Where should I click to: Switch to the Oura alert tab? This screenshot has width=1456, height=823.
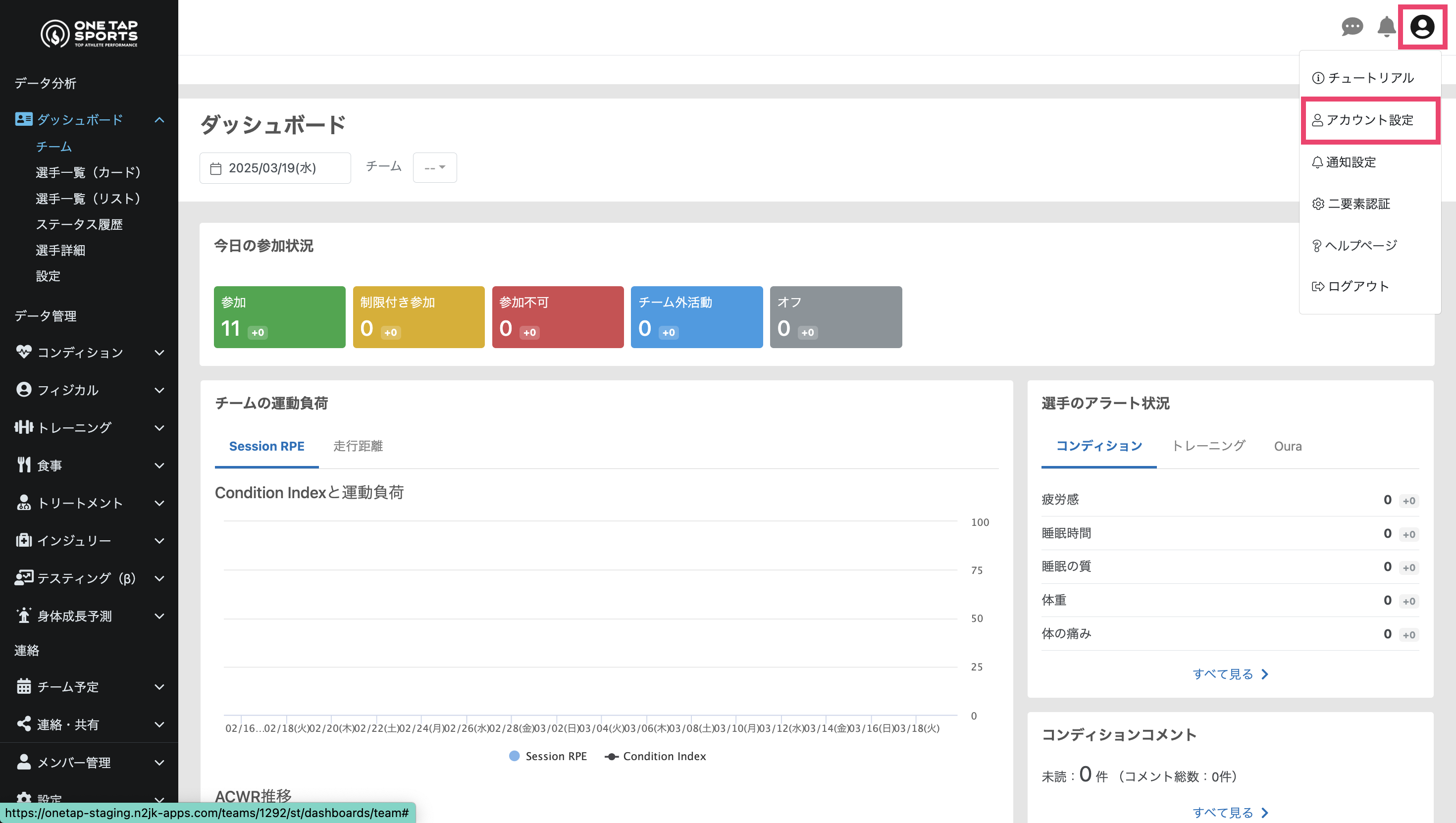point(1288,447)
